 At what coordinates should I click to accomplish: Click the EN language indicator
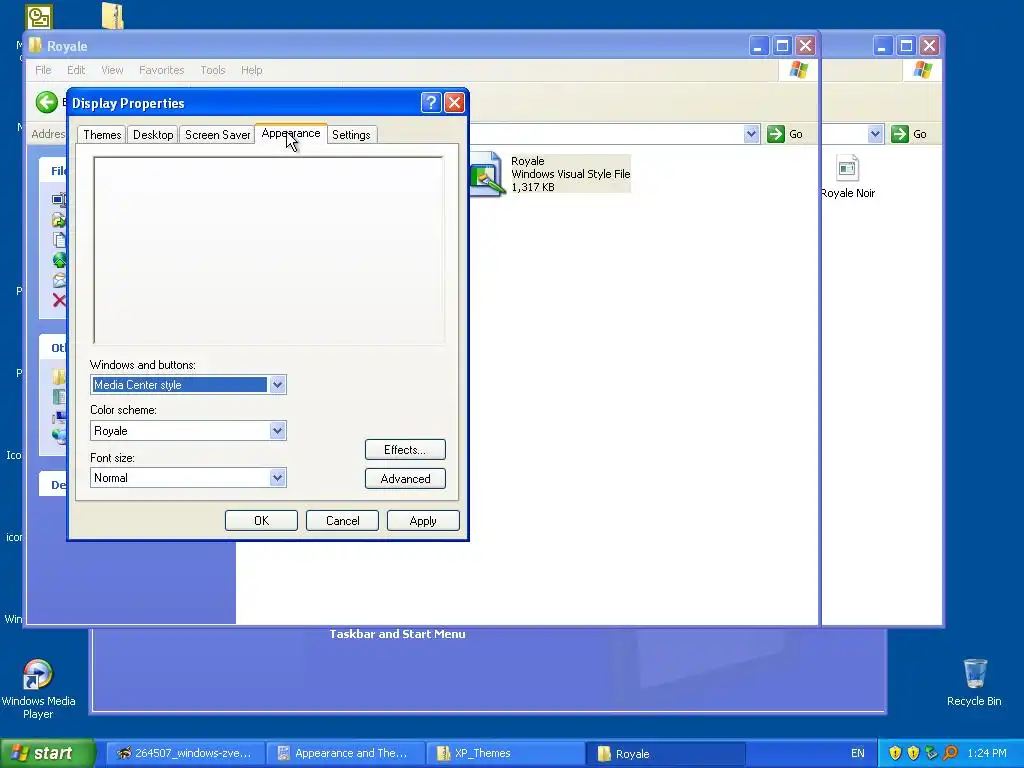click(x=857, y=753)
